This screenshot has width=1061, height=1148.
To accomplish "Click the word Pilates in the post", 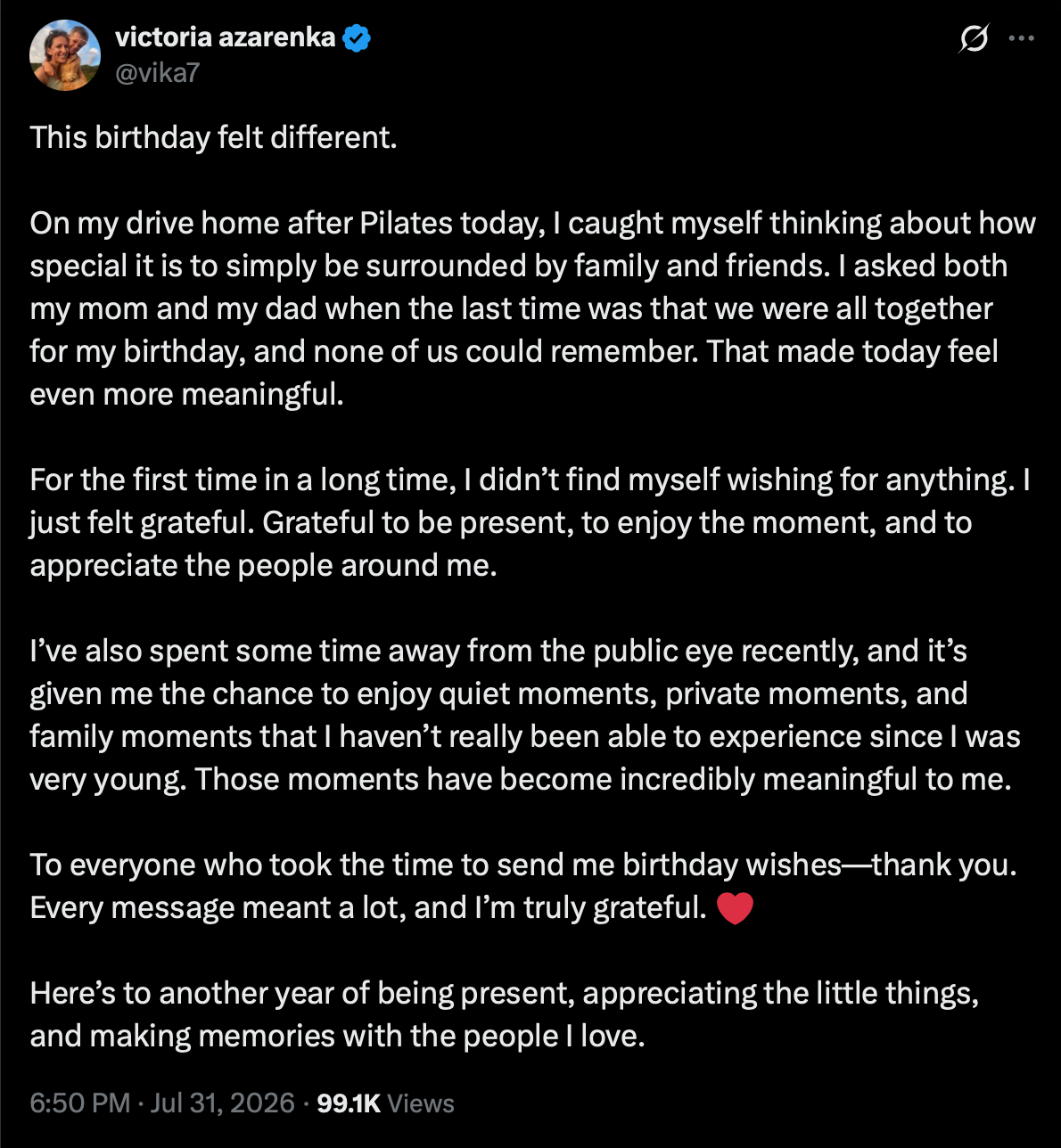I will (406, 223).
